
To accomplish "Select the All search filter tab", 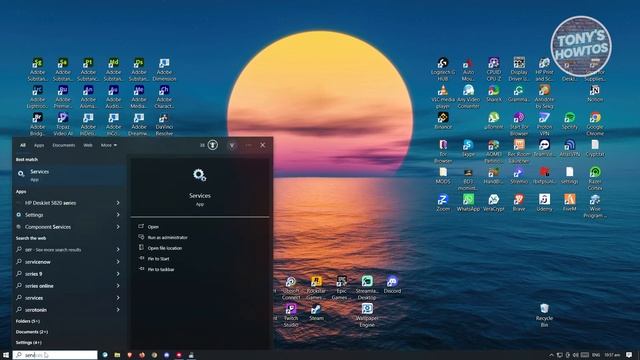I will click(23, 145).
